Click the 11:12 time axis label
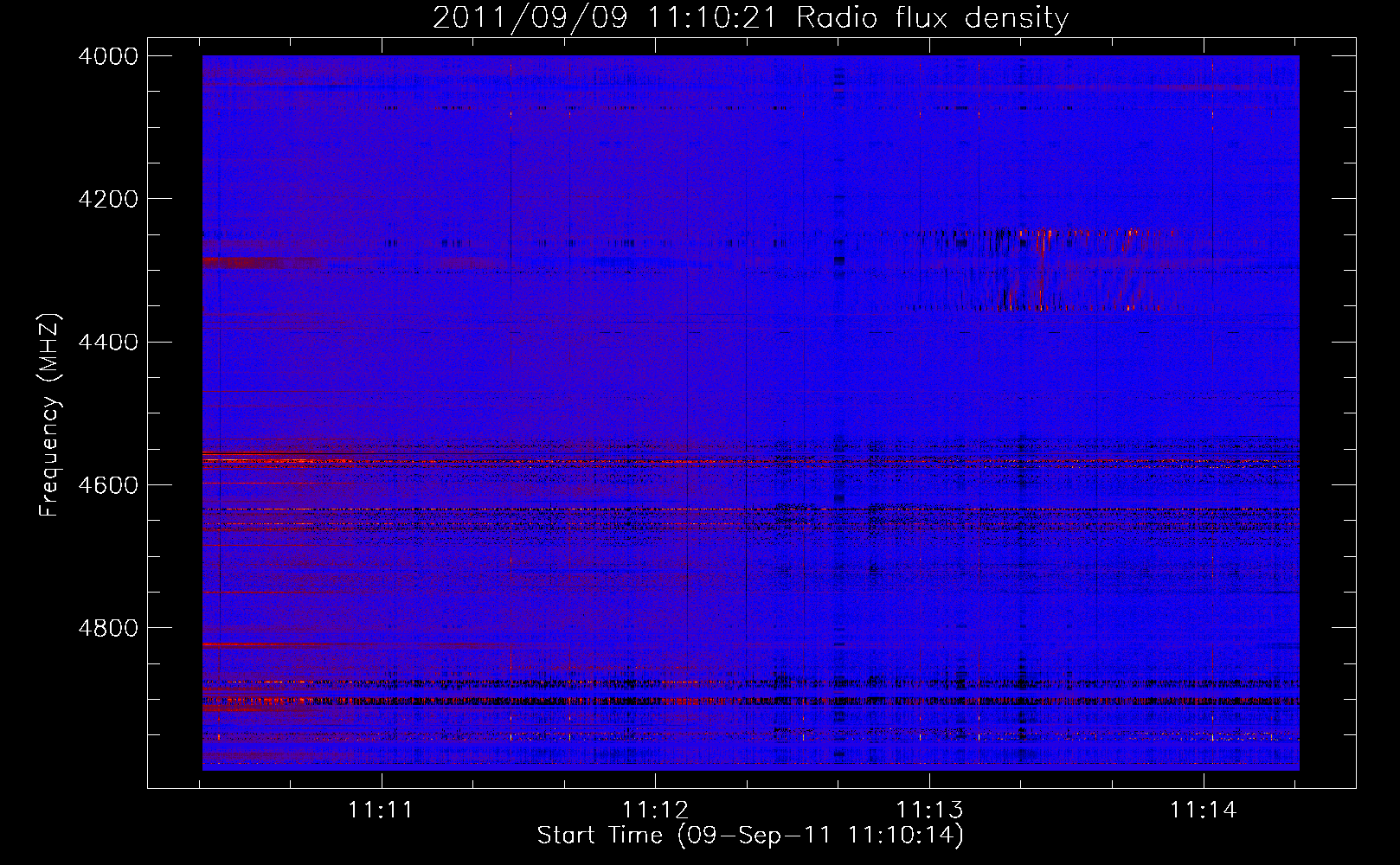This screenshot has width=1400, height=865. tap(655, 811)
